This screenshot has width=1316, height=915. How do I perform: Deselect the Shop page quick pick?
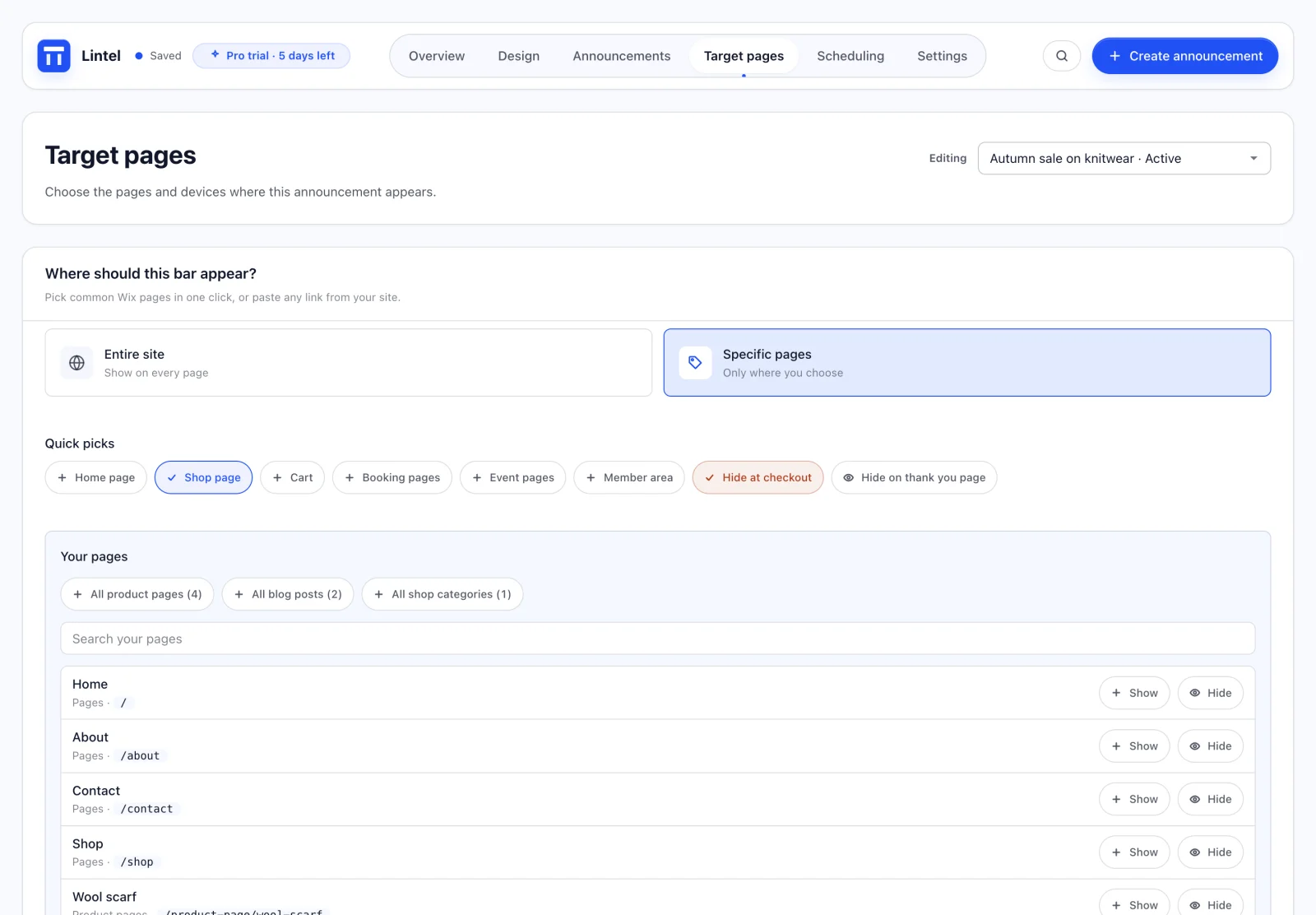click(x=203, y=477)
